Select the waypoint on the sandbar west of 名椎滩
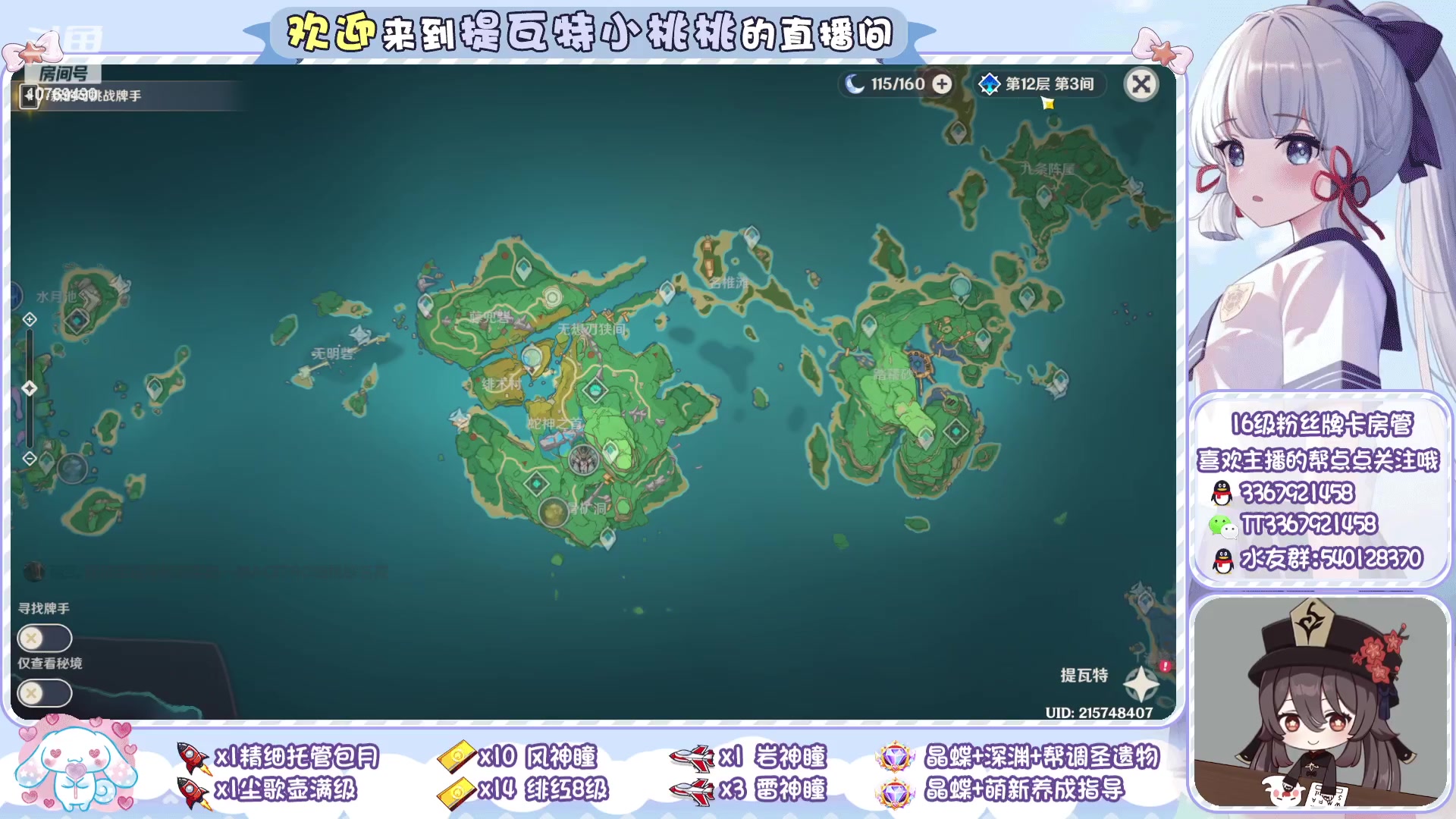The image size is (1456, 819). tap(667, 291)
